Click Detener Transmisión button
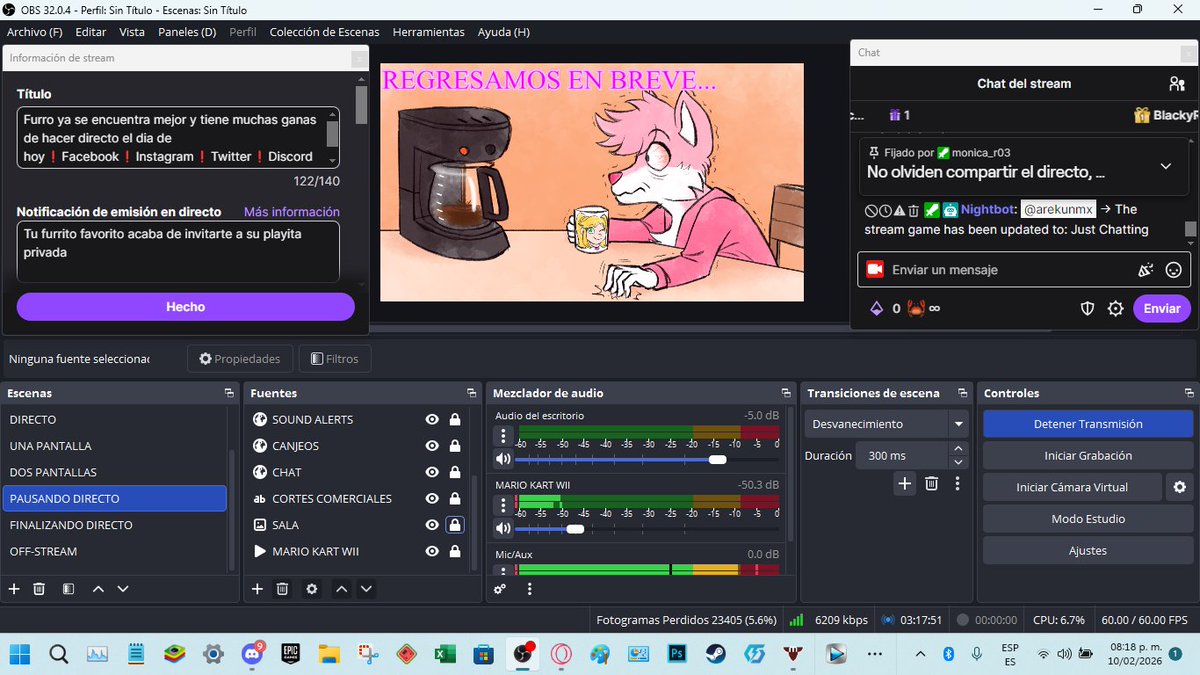Viewport: 1200px width, 675px height. [x=1088, y=424]
